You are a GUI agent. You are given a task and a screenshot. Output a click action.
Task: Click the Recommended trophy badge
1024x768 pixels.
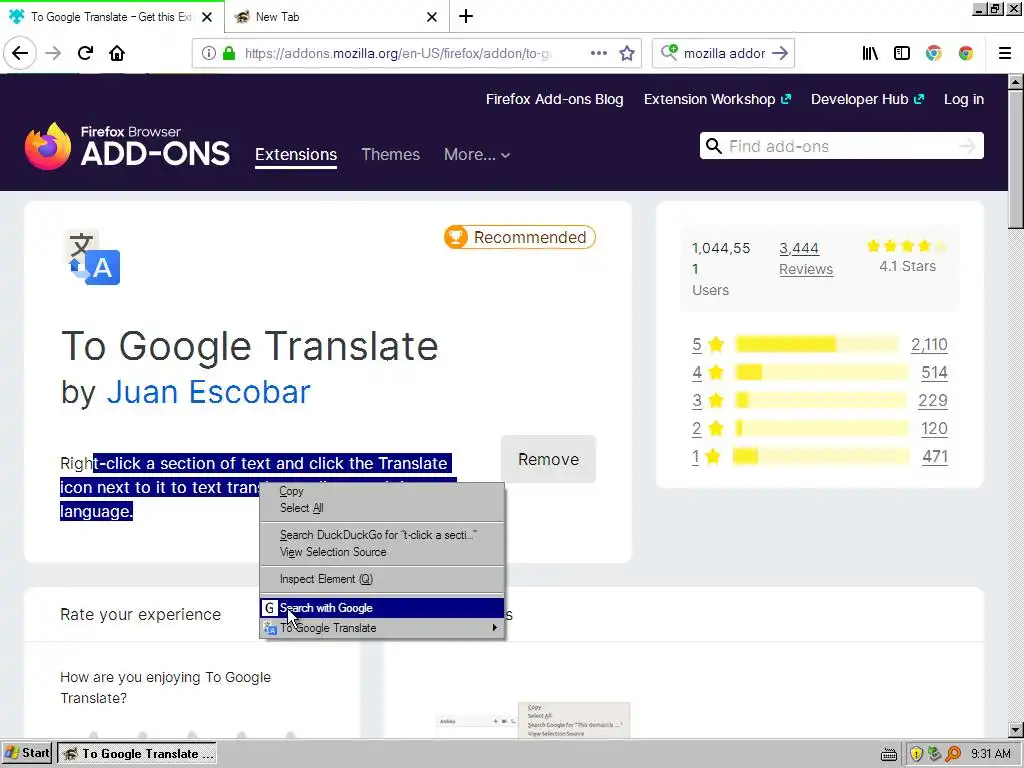[520, 237]
